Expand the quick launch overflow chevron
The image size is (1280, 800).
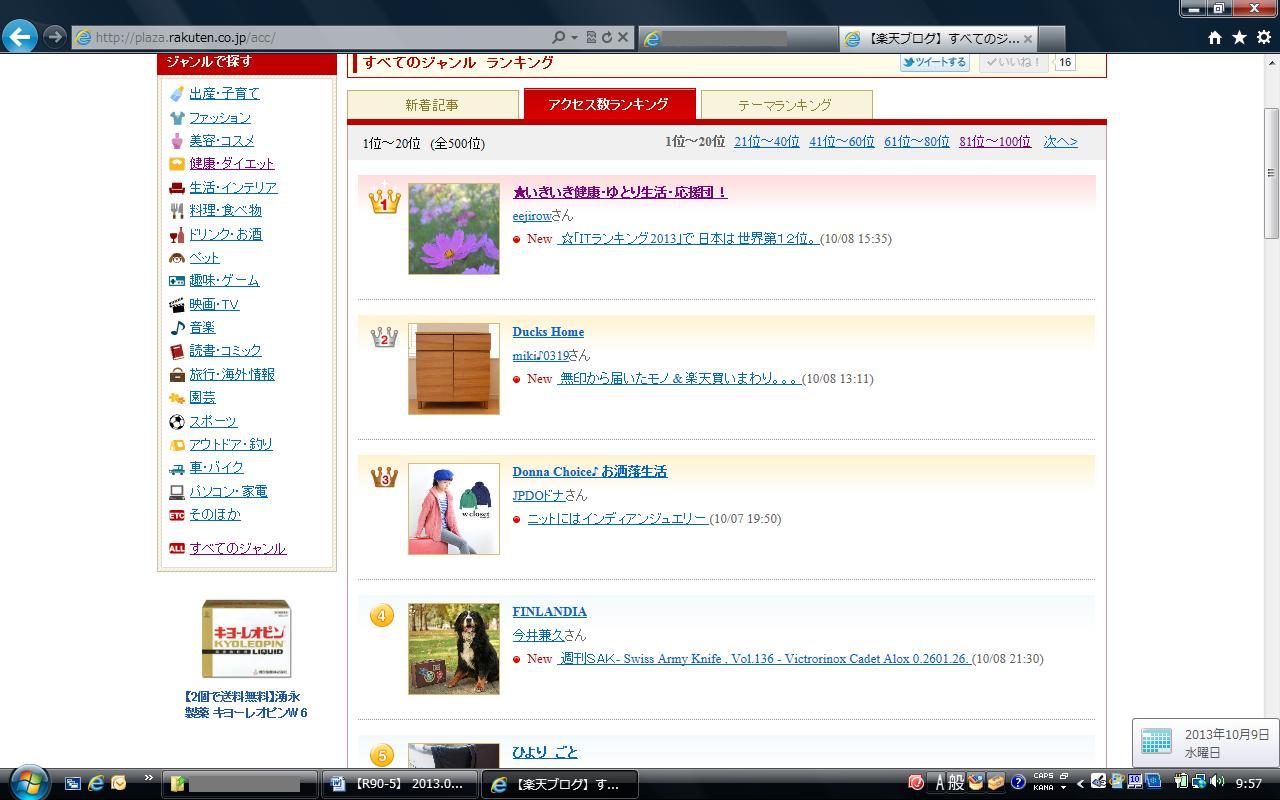click(x=149, y=777)
